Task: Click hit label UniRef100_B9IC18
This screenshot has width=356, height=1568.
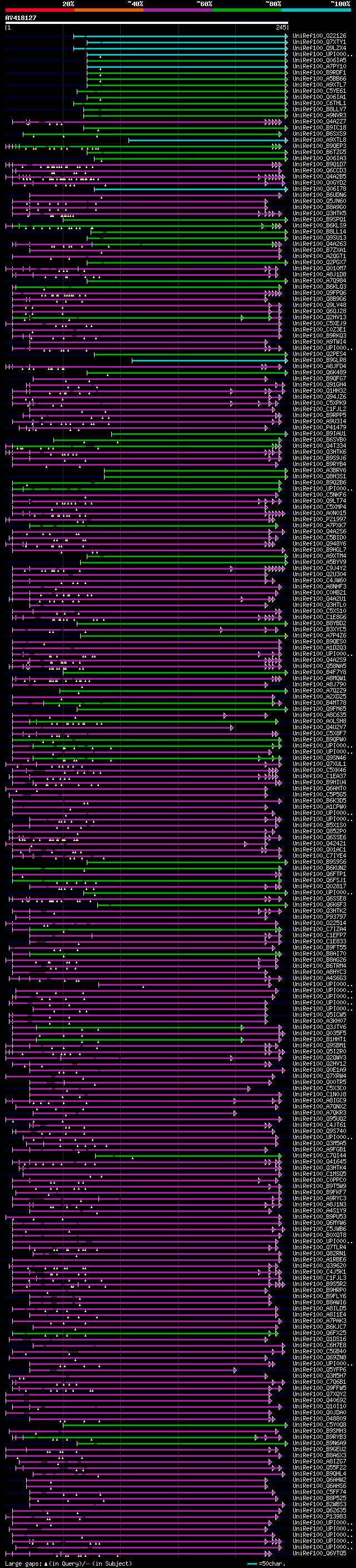Action: coord(319,128)
